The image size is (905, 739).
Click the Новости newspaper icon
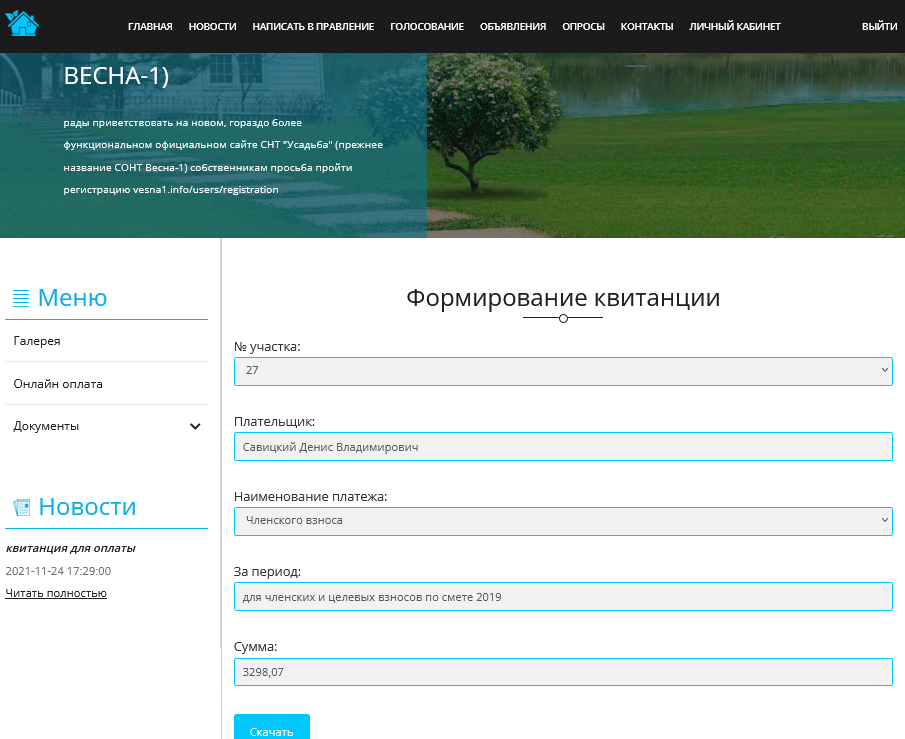coord(21,507)
